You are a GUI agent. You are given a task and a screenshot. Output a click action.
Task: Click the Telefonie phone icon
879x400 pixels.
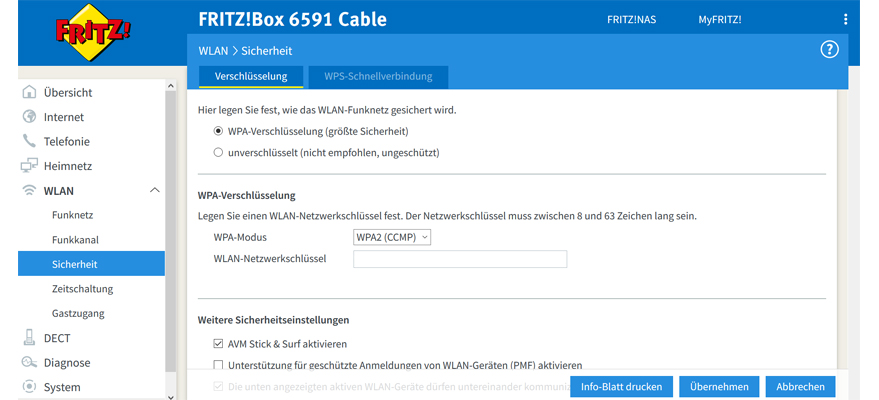pos(29,141)
